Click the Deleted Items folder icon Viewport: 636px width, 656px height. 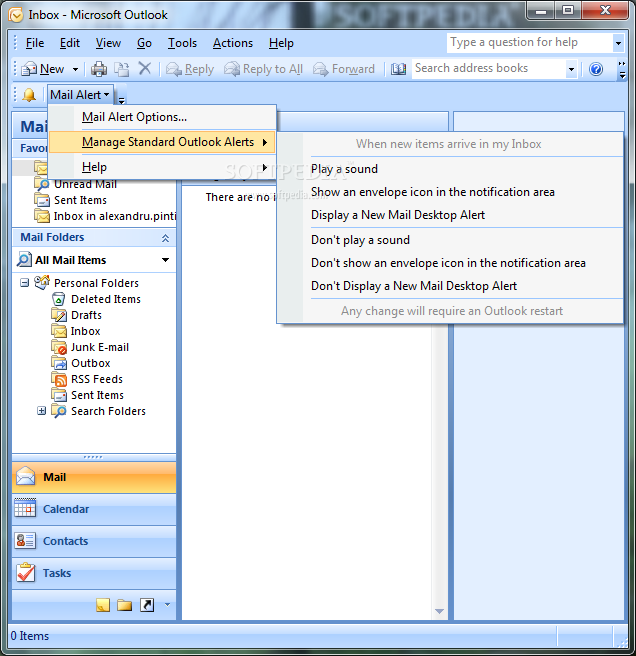pos(59,299)
